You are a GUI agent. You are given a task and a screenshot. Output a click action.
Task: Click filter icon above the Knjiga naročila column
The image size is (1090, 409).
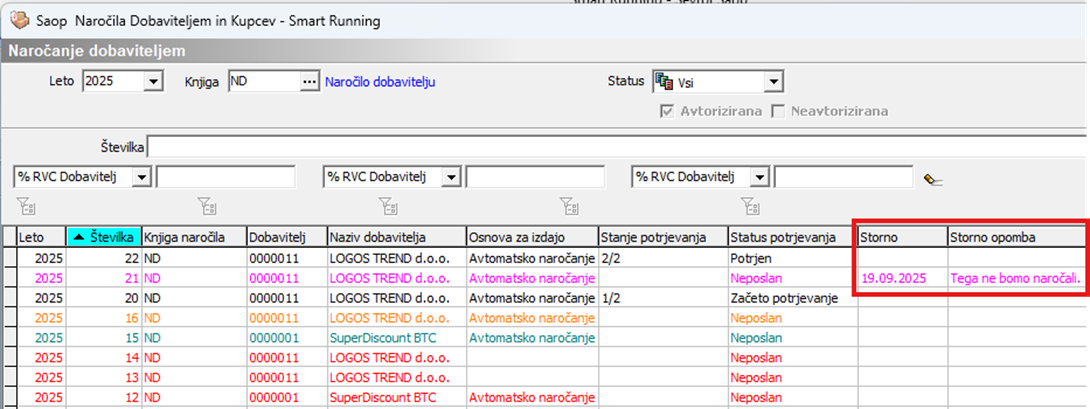(205, 205)
